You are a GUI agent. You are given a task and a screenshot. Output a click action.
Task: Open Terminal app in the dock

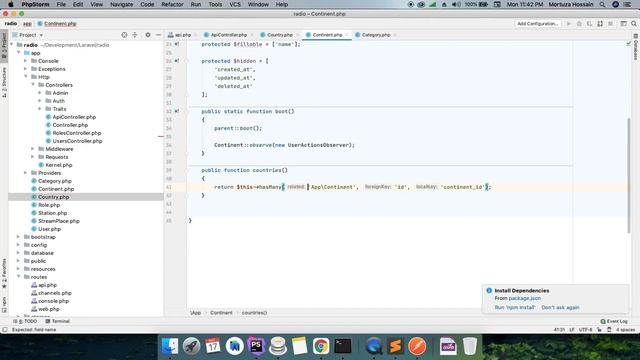click(x=343, y=346)
